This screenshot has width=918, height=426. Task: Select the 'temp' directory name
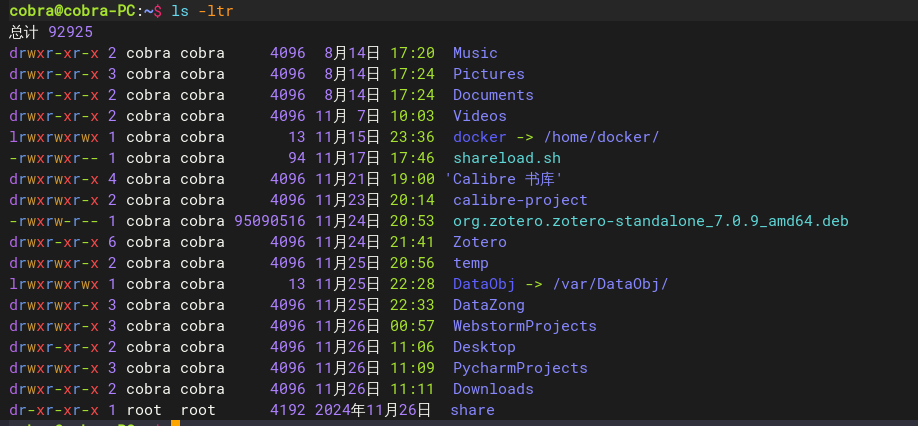coord(471,263)
